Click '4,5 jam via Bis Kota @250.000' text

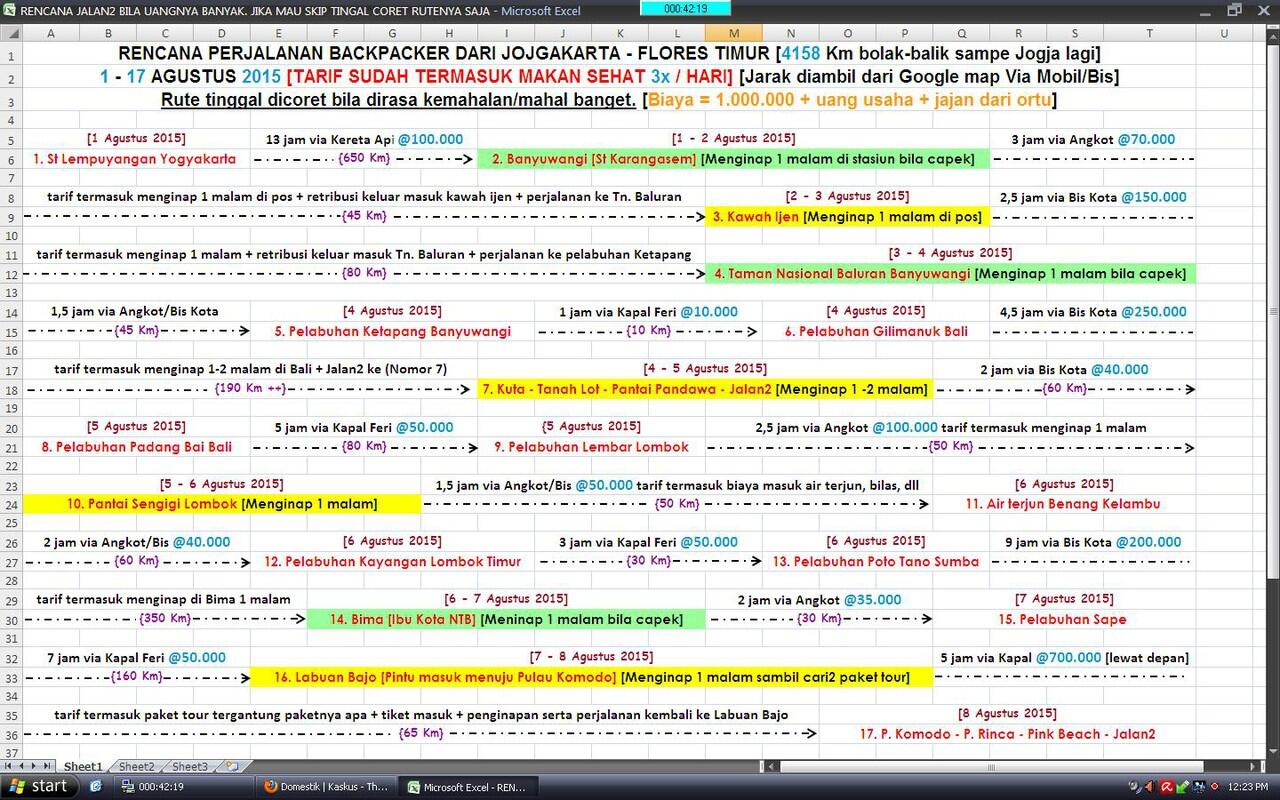click(x=1093, y=313)
